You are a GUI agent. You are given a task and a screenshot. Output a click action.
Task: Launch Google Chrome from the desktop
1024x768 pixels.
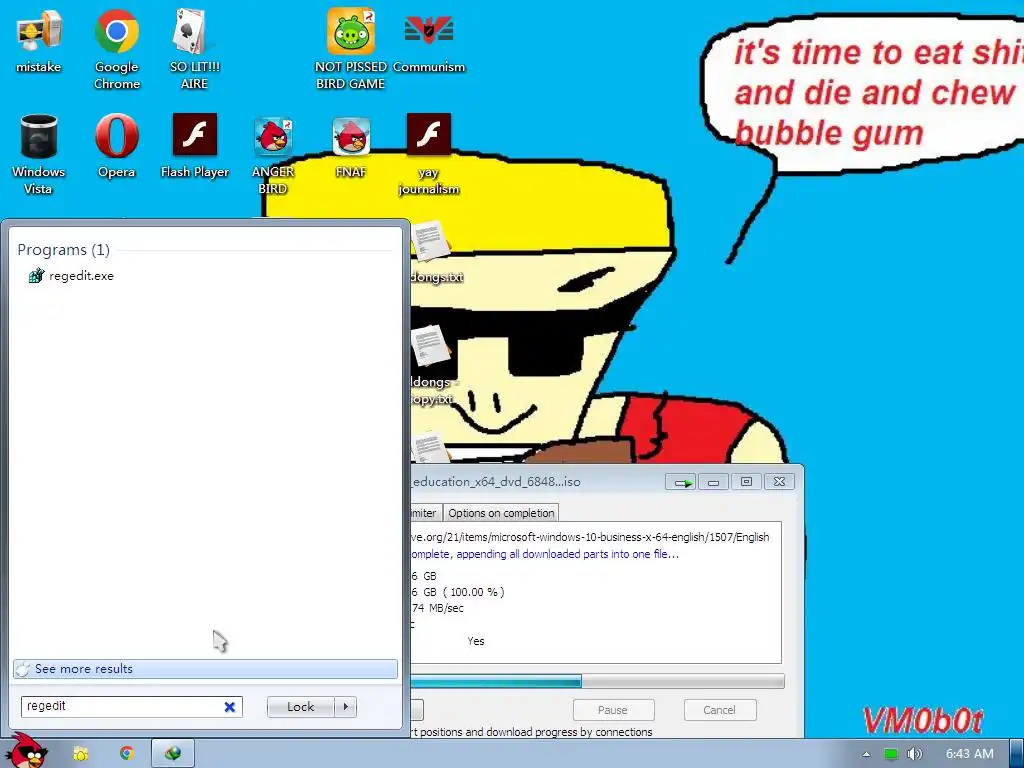[x=116, y=49]
